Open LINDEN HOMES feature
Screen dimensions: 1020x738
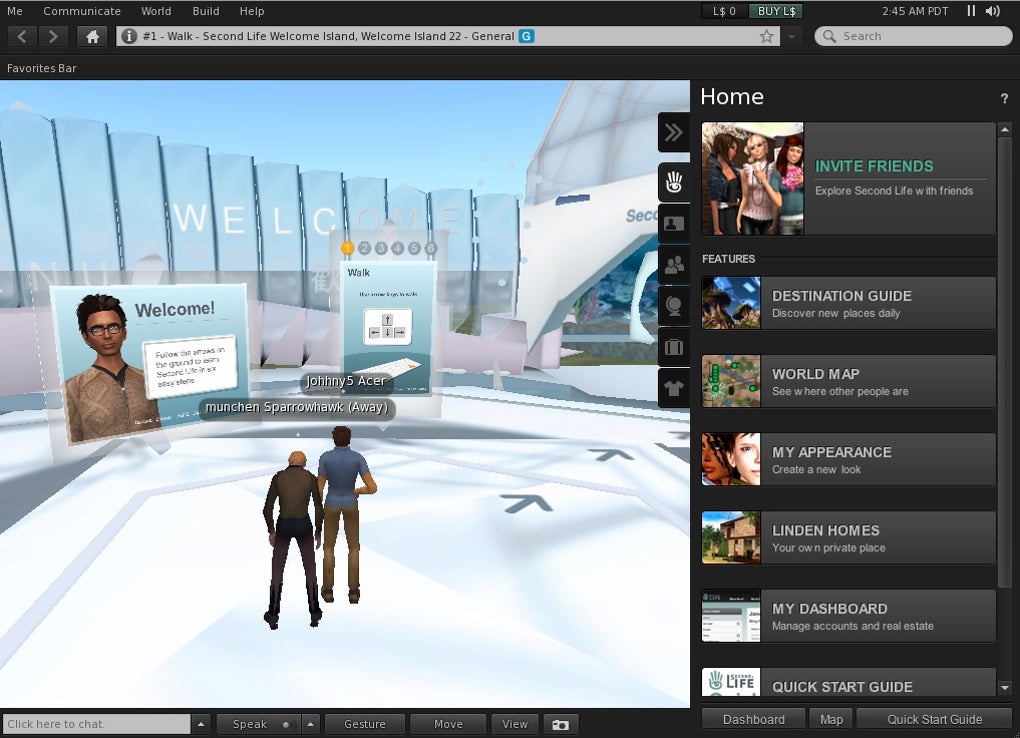[x=848, y=538]
